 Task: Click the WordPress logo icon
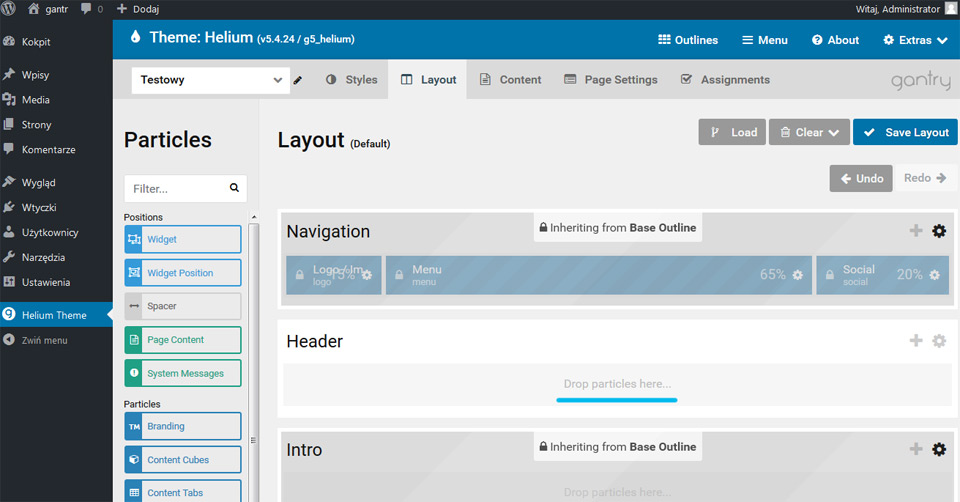point(9,9)
